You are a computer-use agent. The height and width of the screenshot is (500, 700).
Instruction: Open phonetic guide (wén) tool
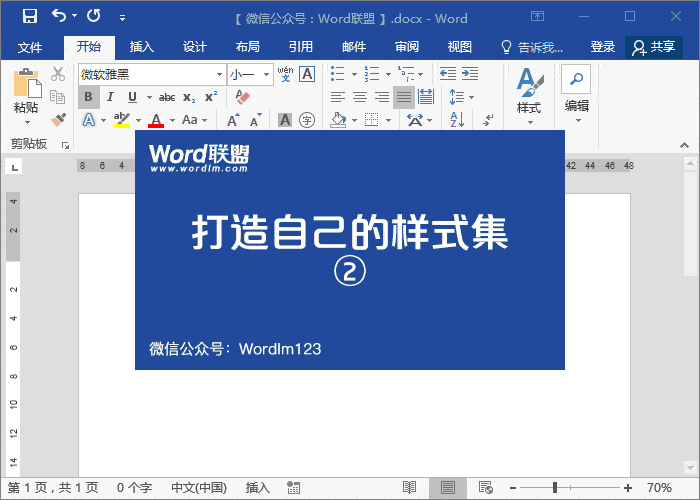[x=285, y=74]
